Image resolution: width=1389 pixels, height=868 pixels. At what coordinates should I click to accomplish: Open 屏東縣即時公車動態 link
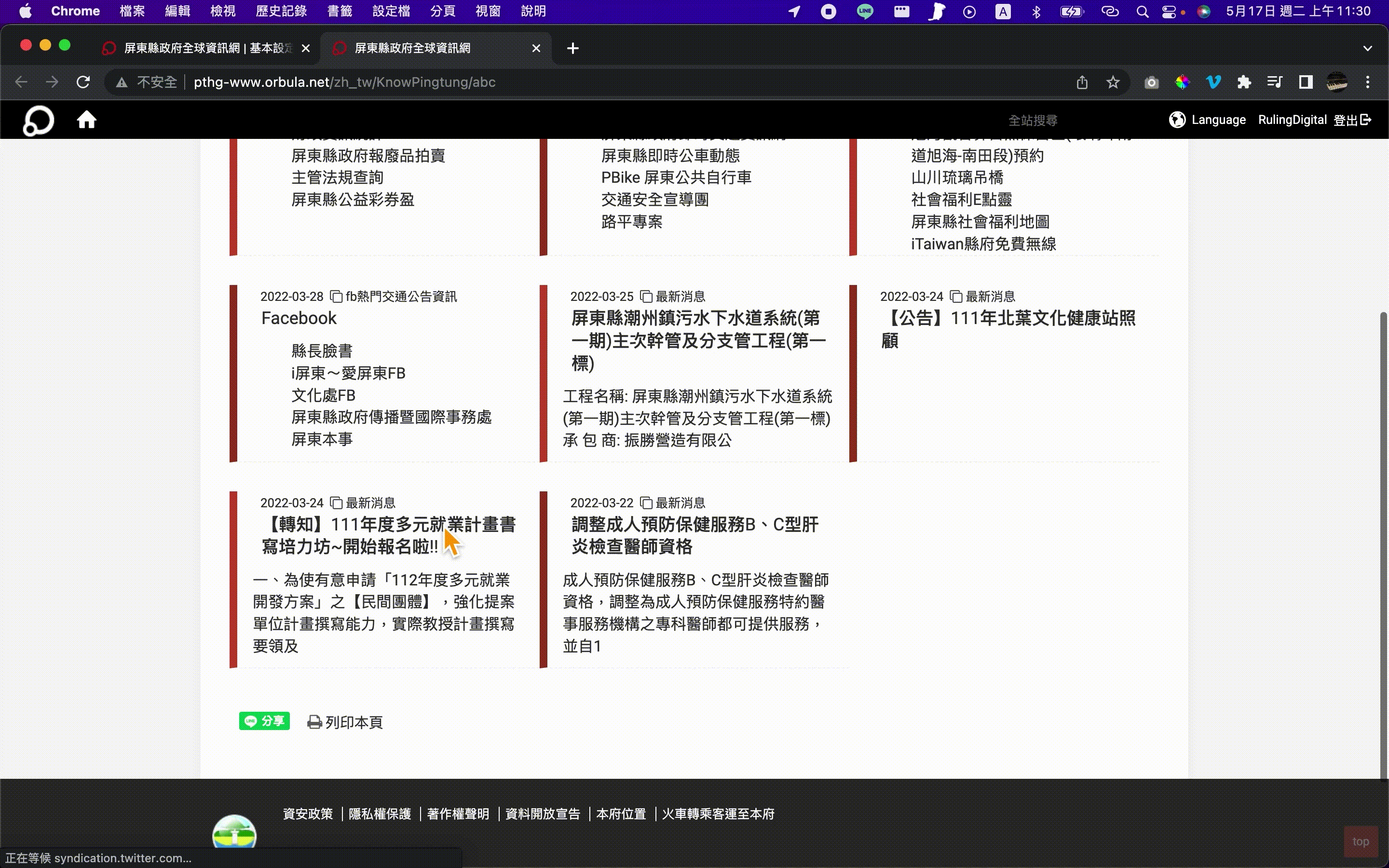(670, 156)
